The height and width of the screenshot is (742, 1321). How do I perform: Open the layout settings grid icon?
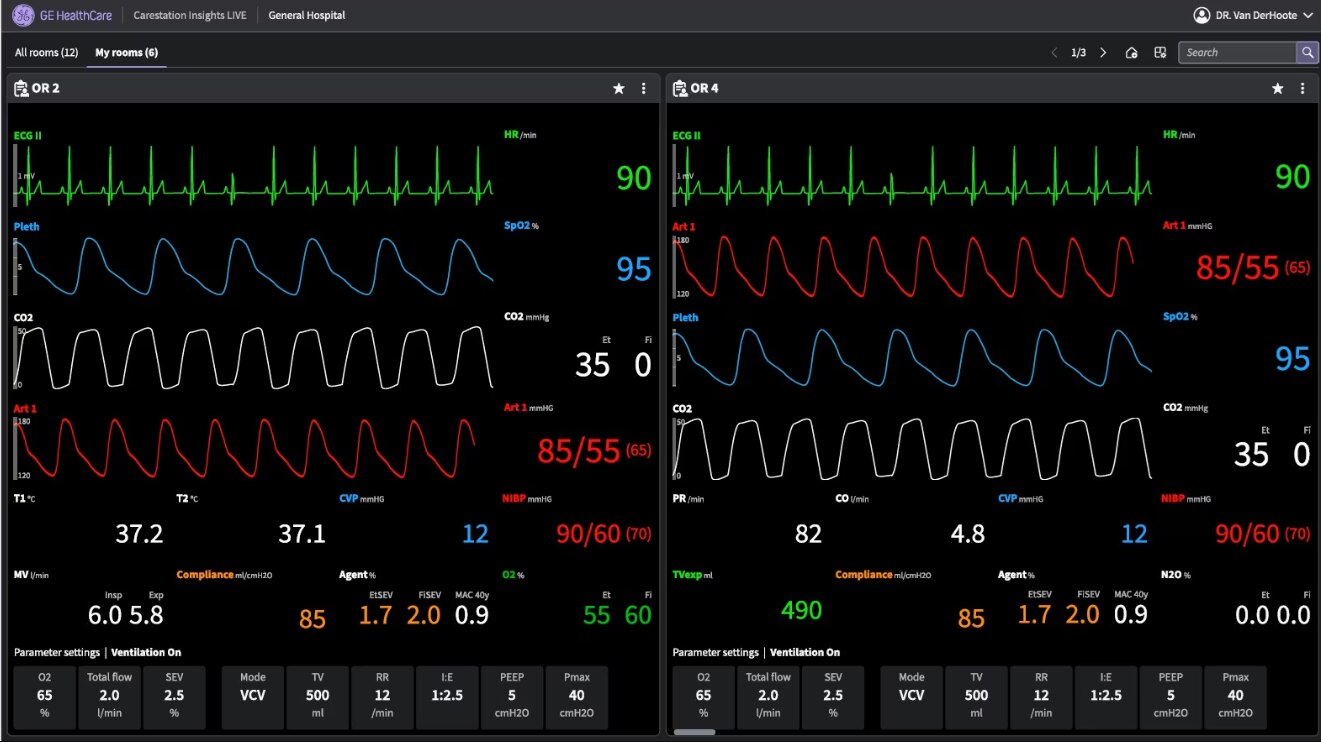pos(1160,53)
